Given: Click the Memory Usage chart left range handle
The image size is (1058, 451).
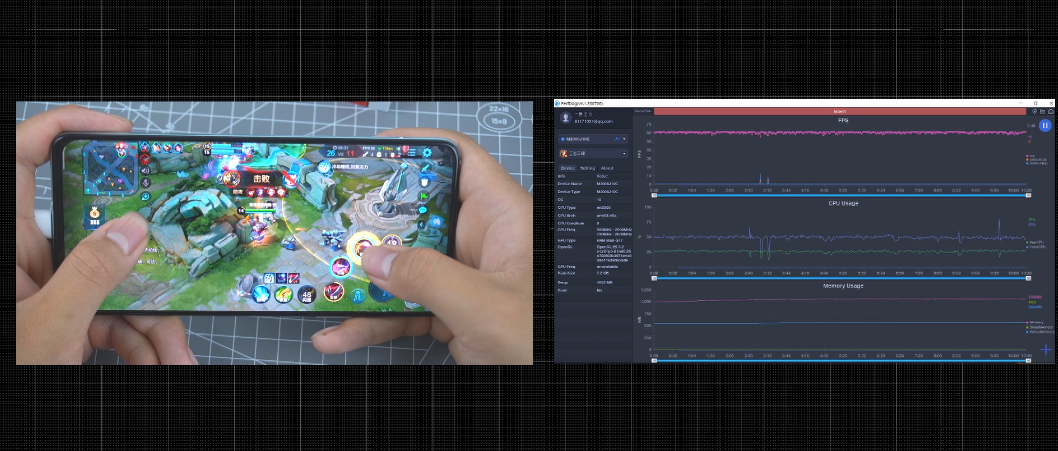Looking at the screenshot, I should pos(655,361).
